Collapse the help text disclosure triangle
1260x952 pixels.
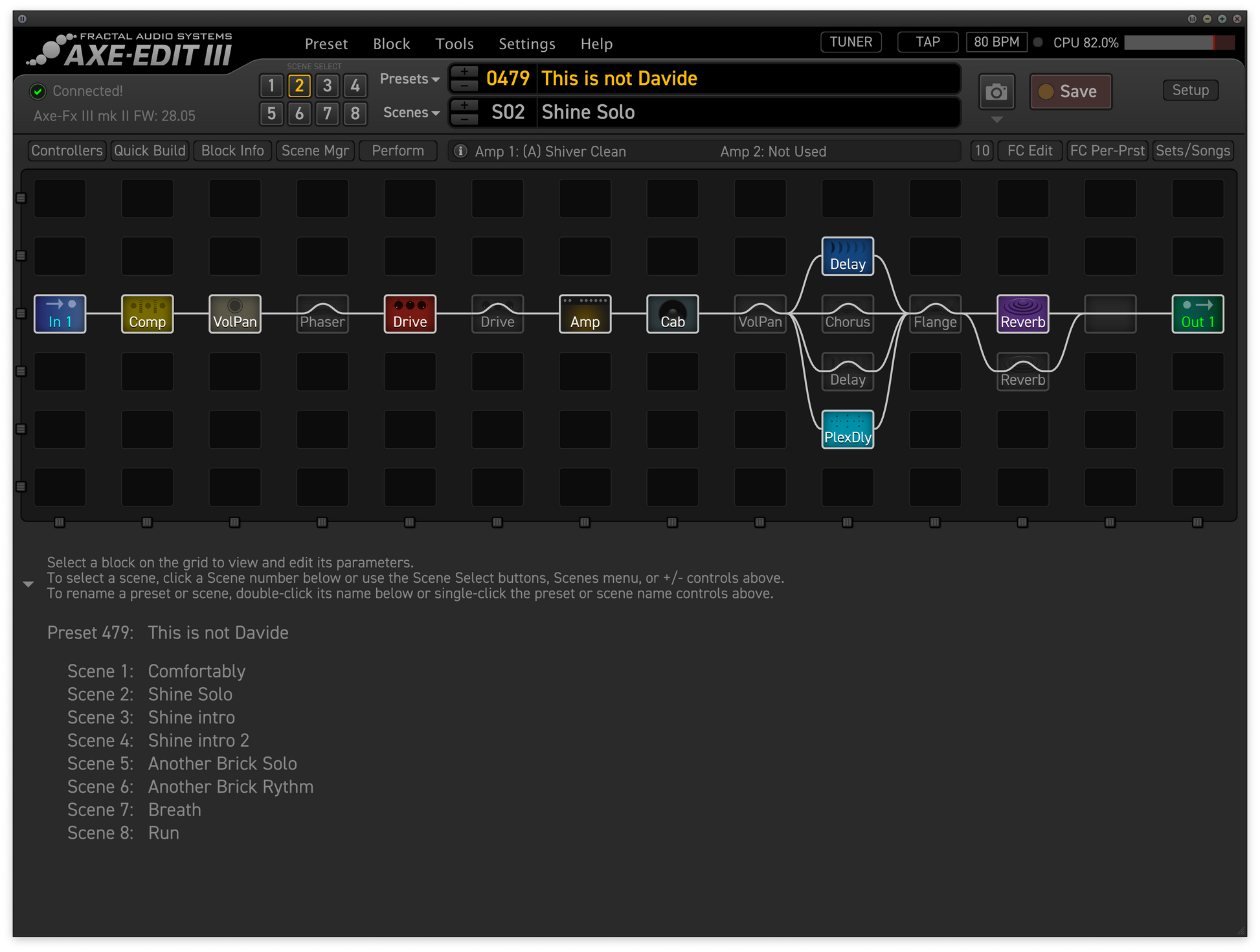click(28, 584)
